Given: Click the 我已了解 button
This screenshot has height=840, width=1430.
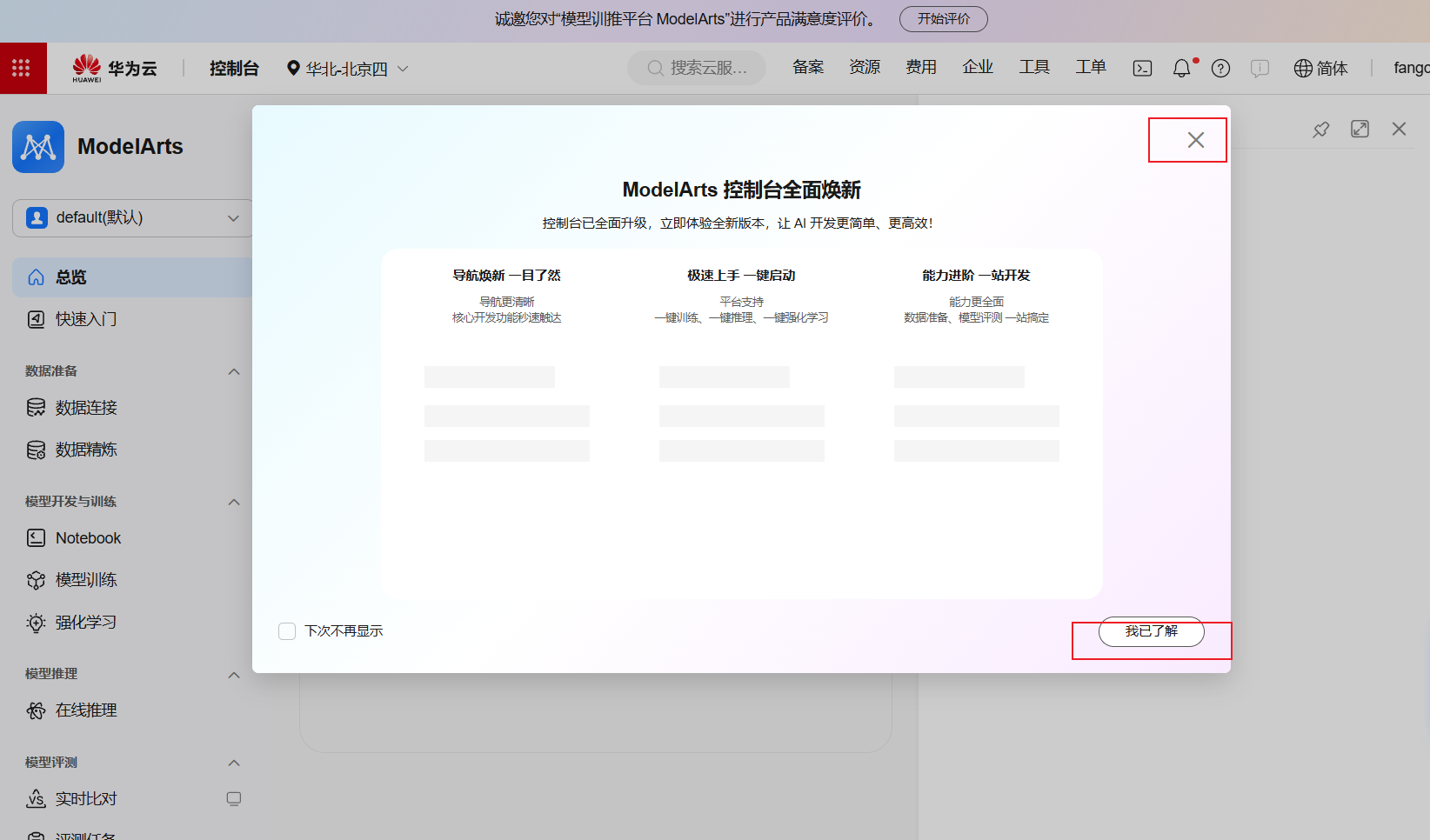Looking at the screenshot, I should click(x=1152, y=631).
